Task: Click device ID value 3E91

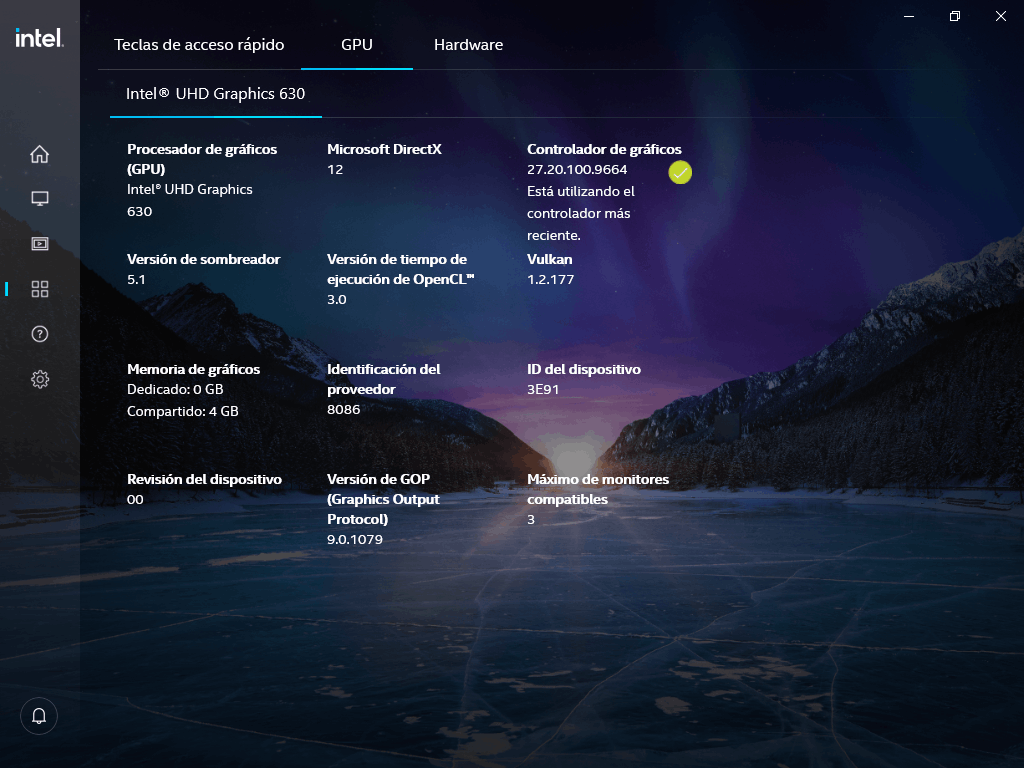Action: [x=543, y=389]
